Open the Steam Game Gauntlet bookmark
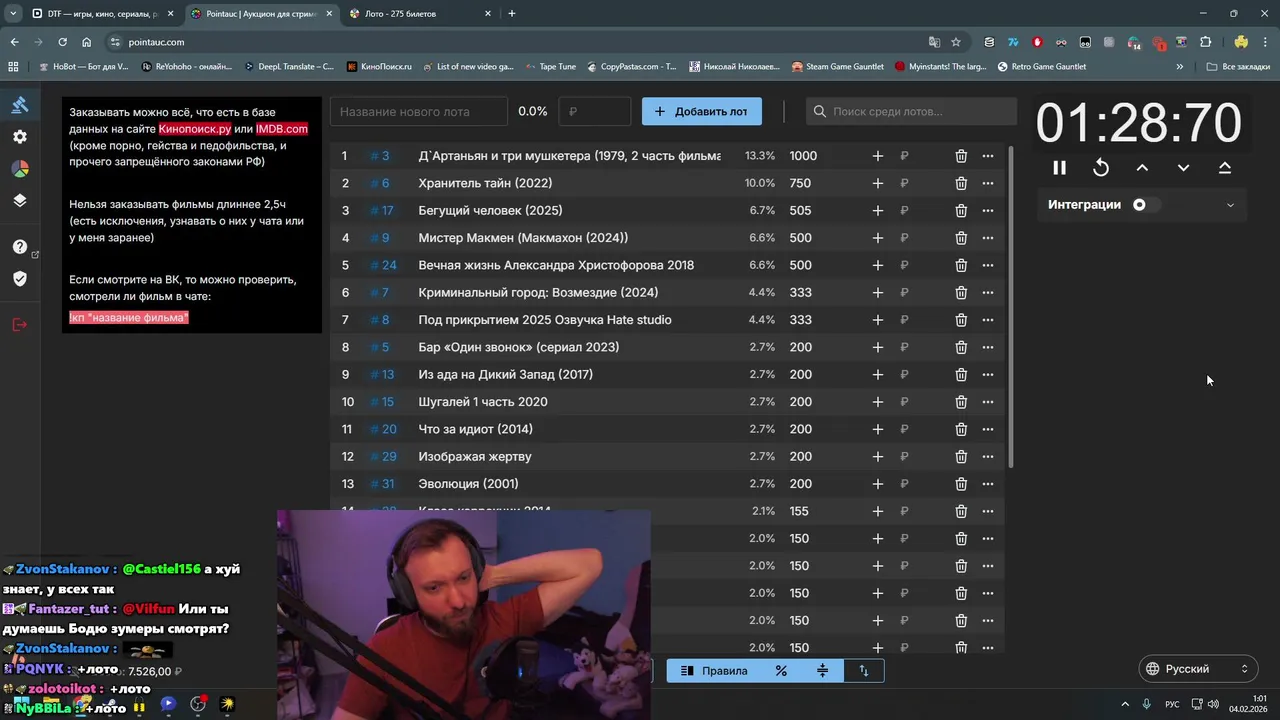The image size is (1280, 720). tap(838, 67)
